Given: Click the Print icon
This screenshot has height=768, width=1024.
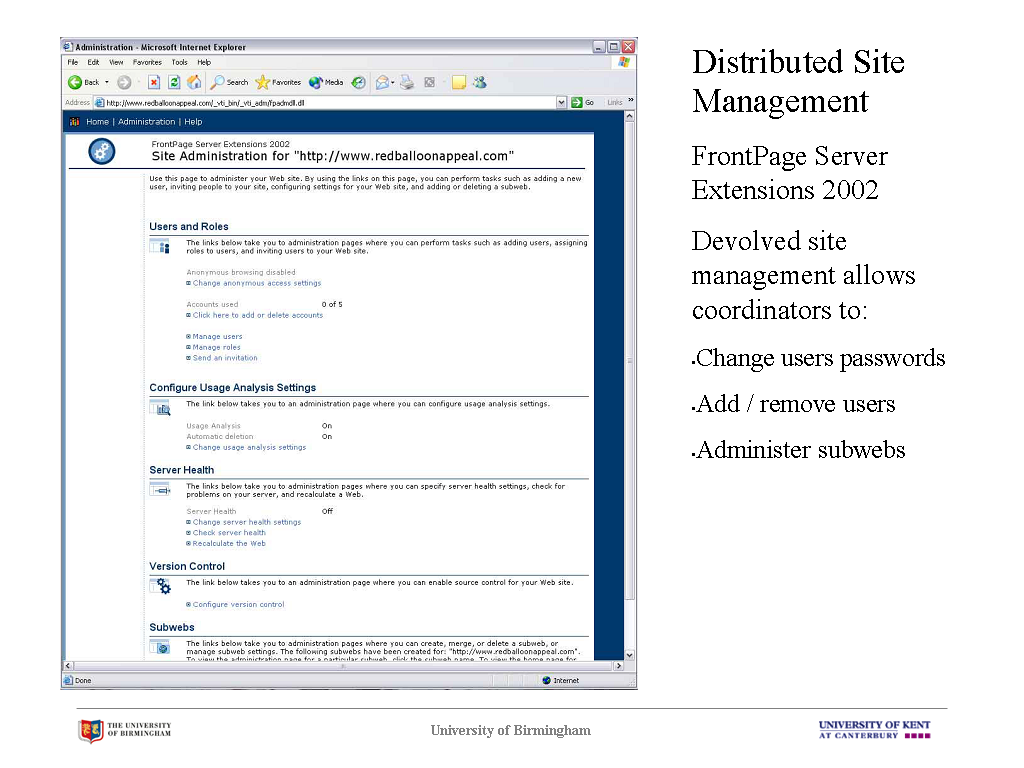Looking at the screenshot, I should click(407, 82).
